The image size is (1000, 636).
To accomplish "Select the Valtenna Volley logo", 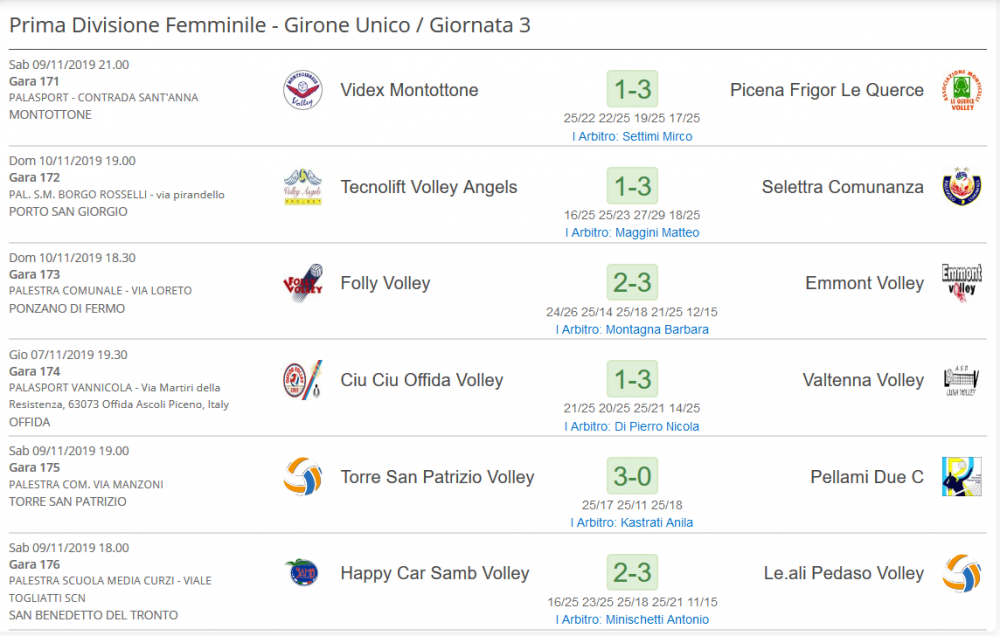I will (x=962, y=380).
